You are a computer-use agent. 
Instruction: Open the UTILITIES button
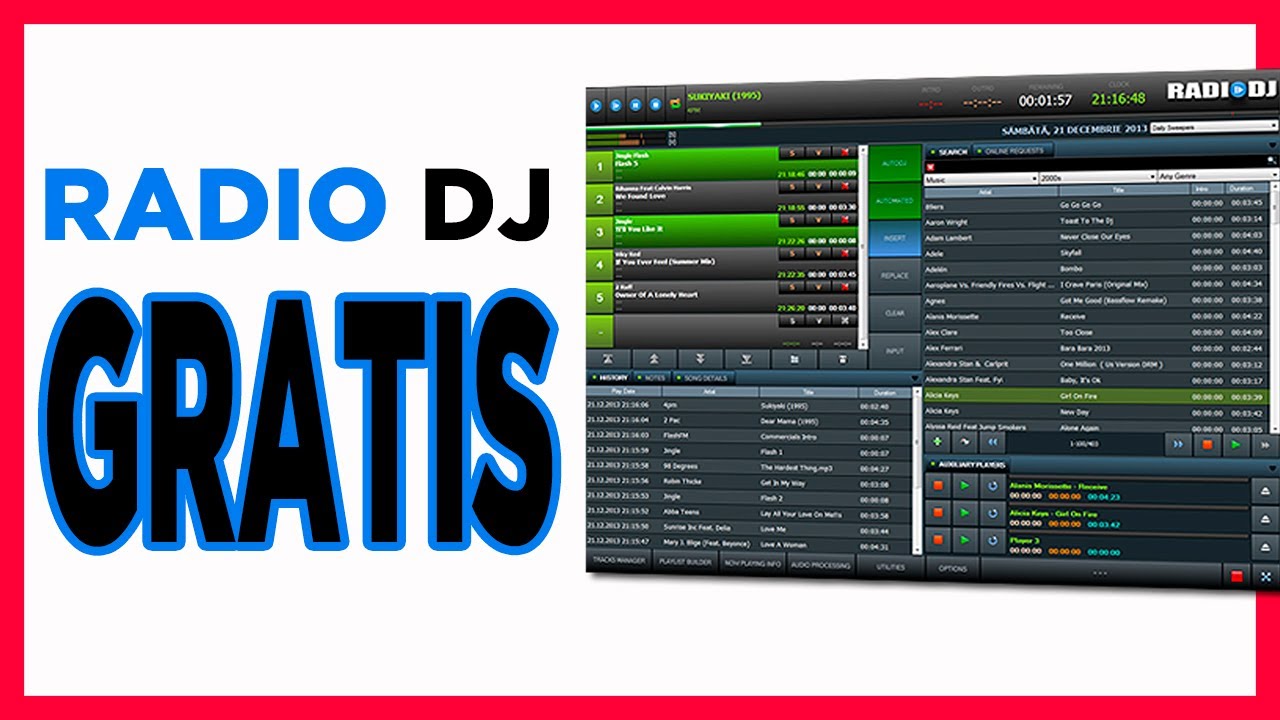click(x=890, y=567)
